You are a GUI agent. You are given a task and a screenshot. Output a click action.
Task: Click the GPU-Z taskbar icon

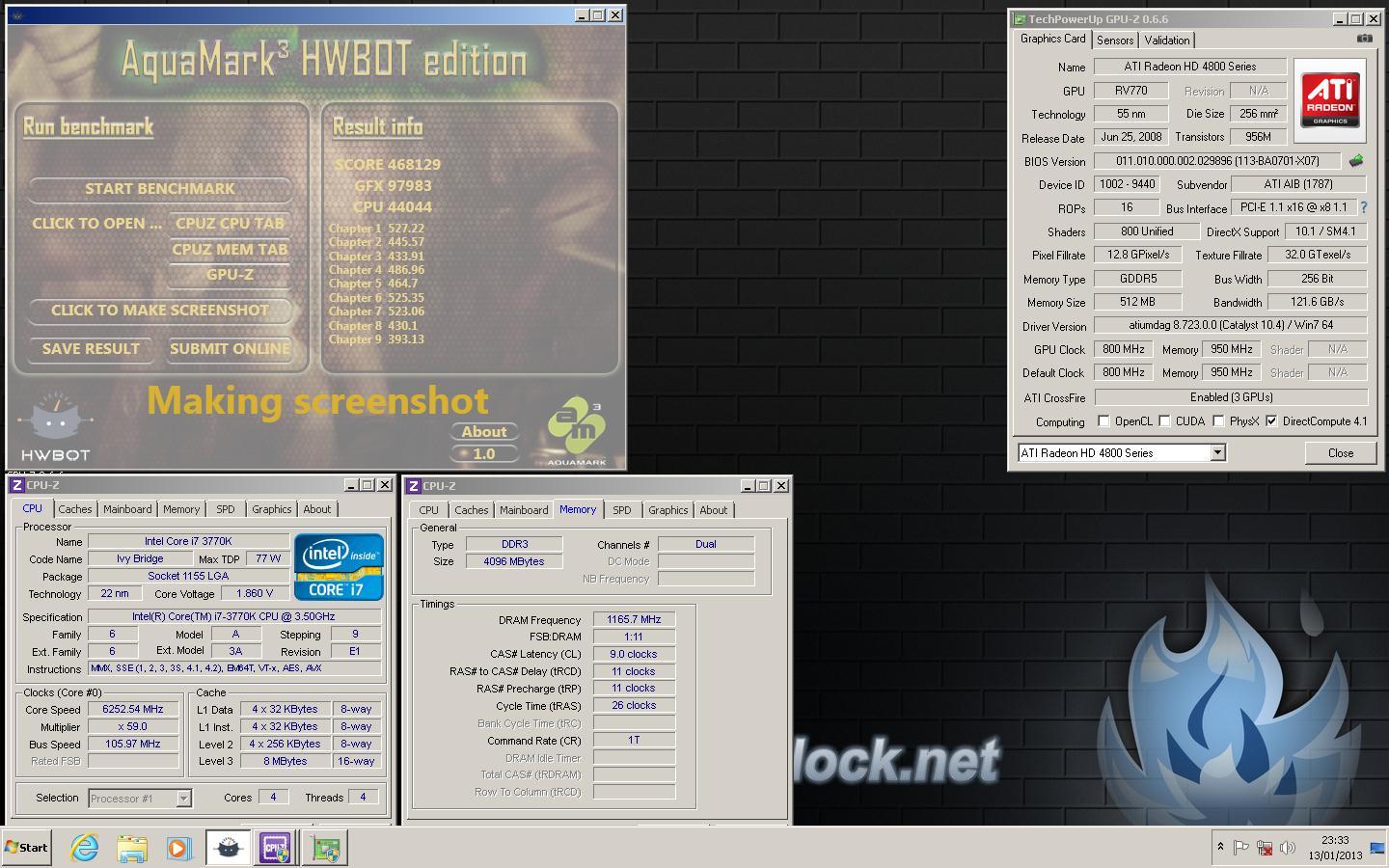tap(324, 848)
